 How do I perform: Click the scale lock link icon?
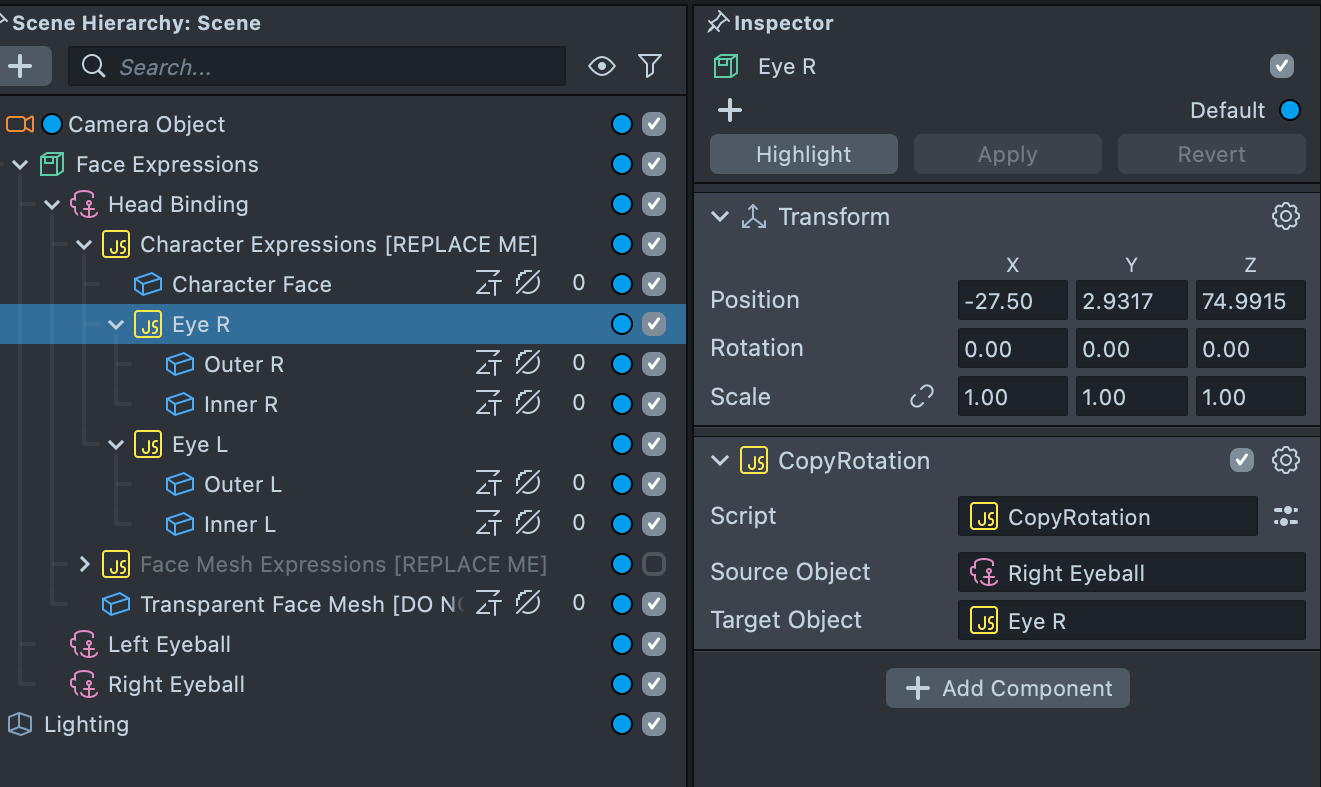(x=921, y=397)
